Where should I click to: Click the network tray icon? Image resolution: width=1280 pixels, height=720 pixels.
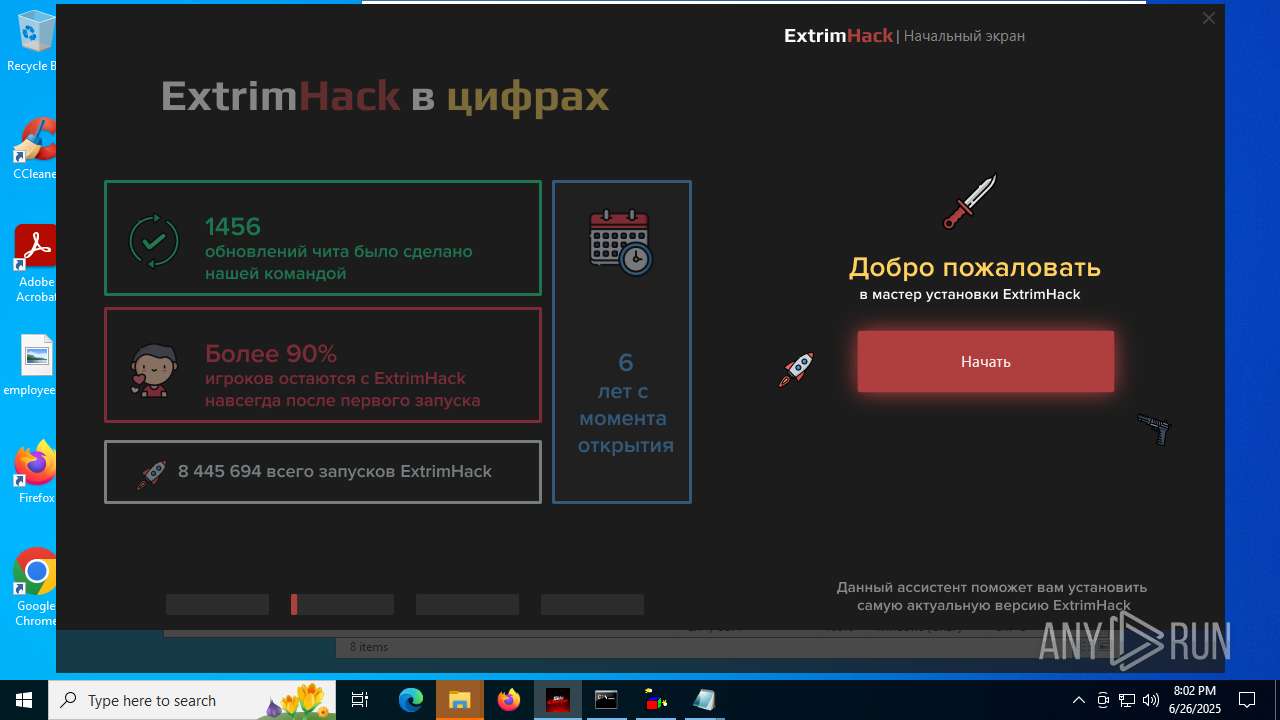(1127, 700)
